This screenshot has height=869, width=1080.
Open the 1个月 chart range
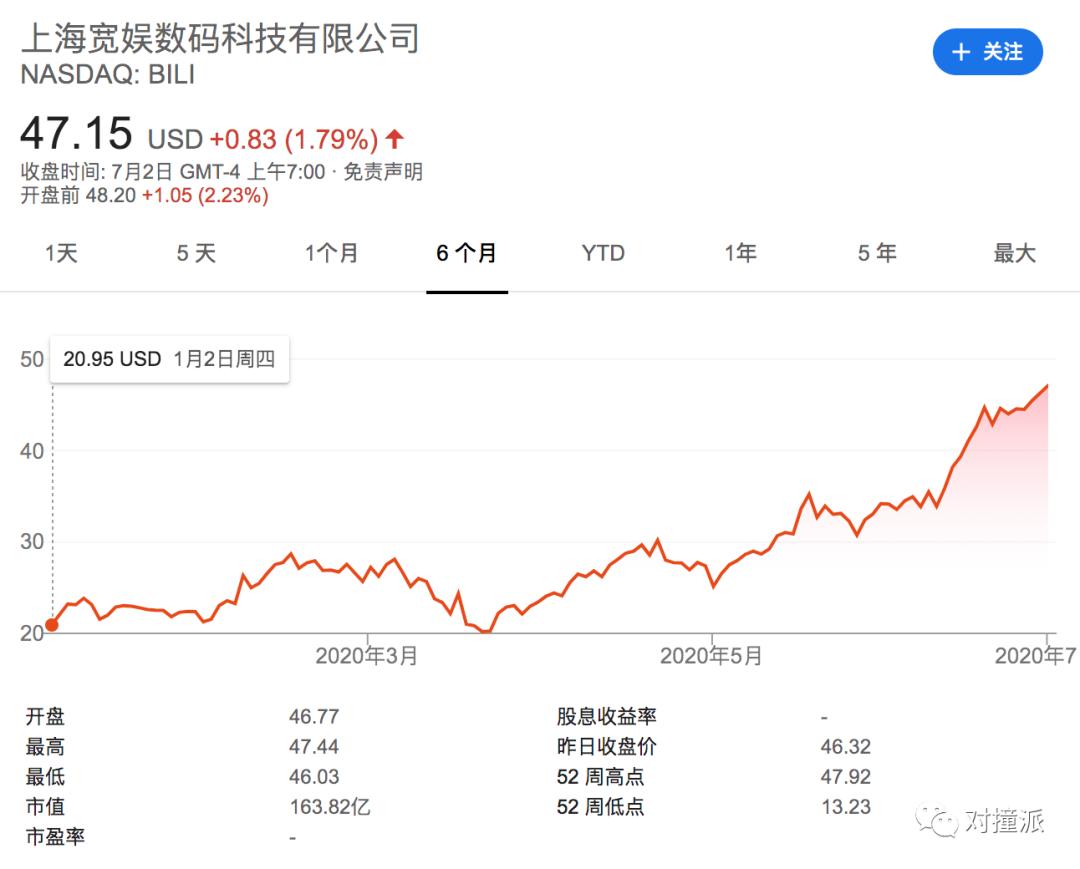point(331,254)
